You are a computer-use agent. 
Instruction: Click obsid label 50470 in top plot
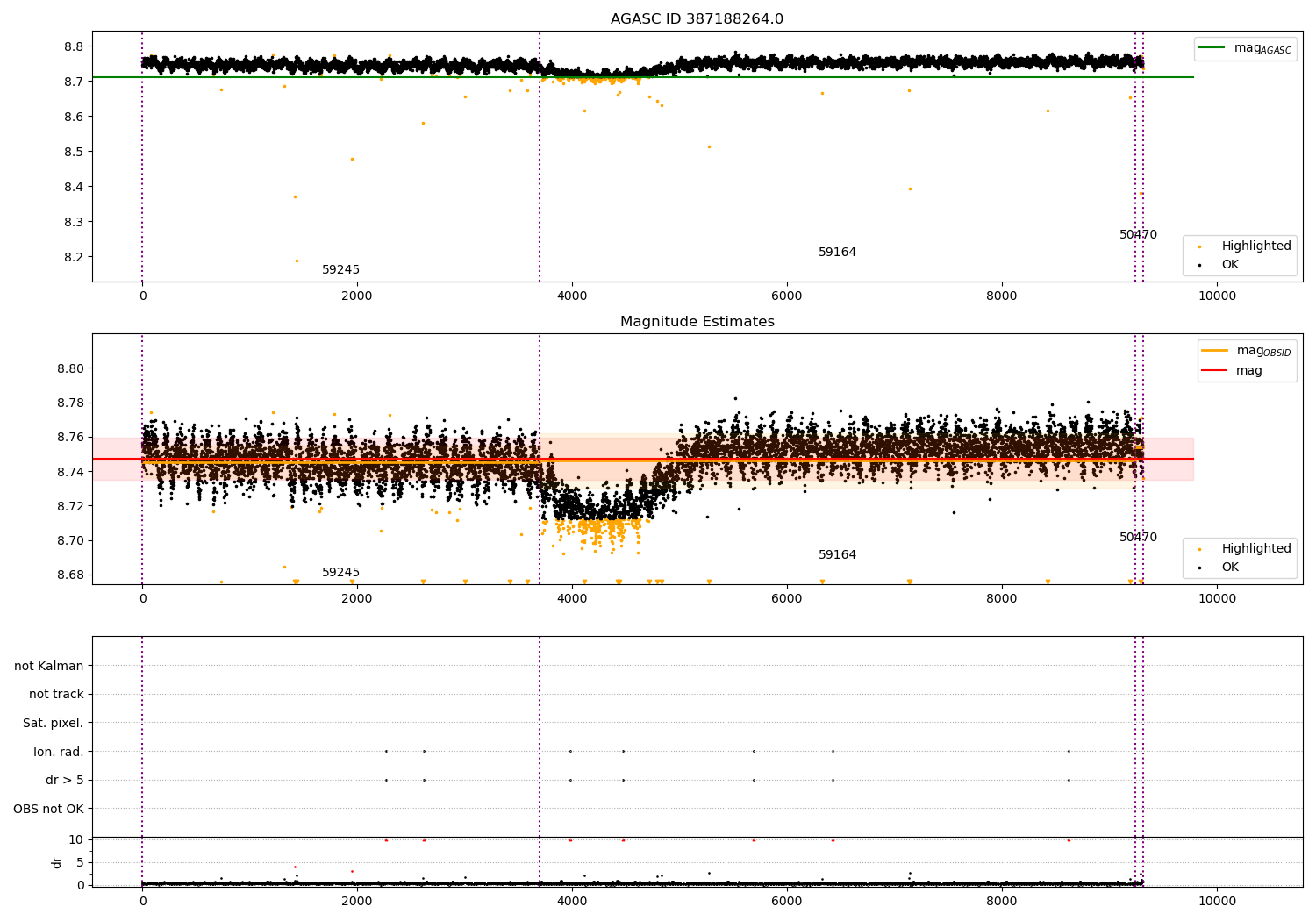click(x=1138, y=235)
